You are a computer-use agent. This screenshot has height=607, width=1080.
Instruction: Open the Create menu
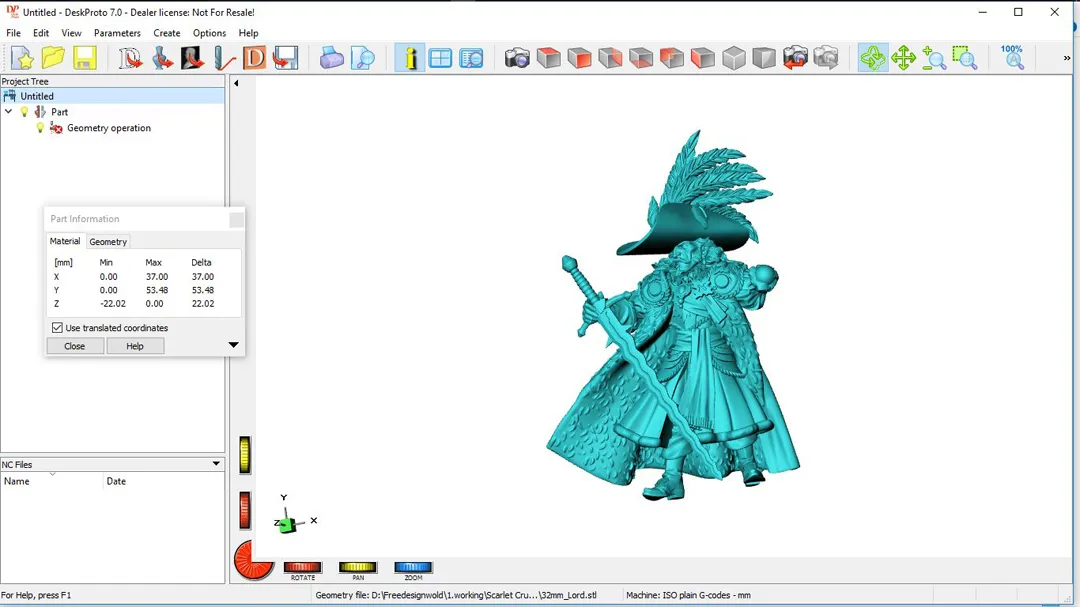click(x=167, y=33)
